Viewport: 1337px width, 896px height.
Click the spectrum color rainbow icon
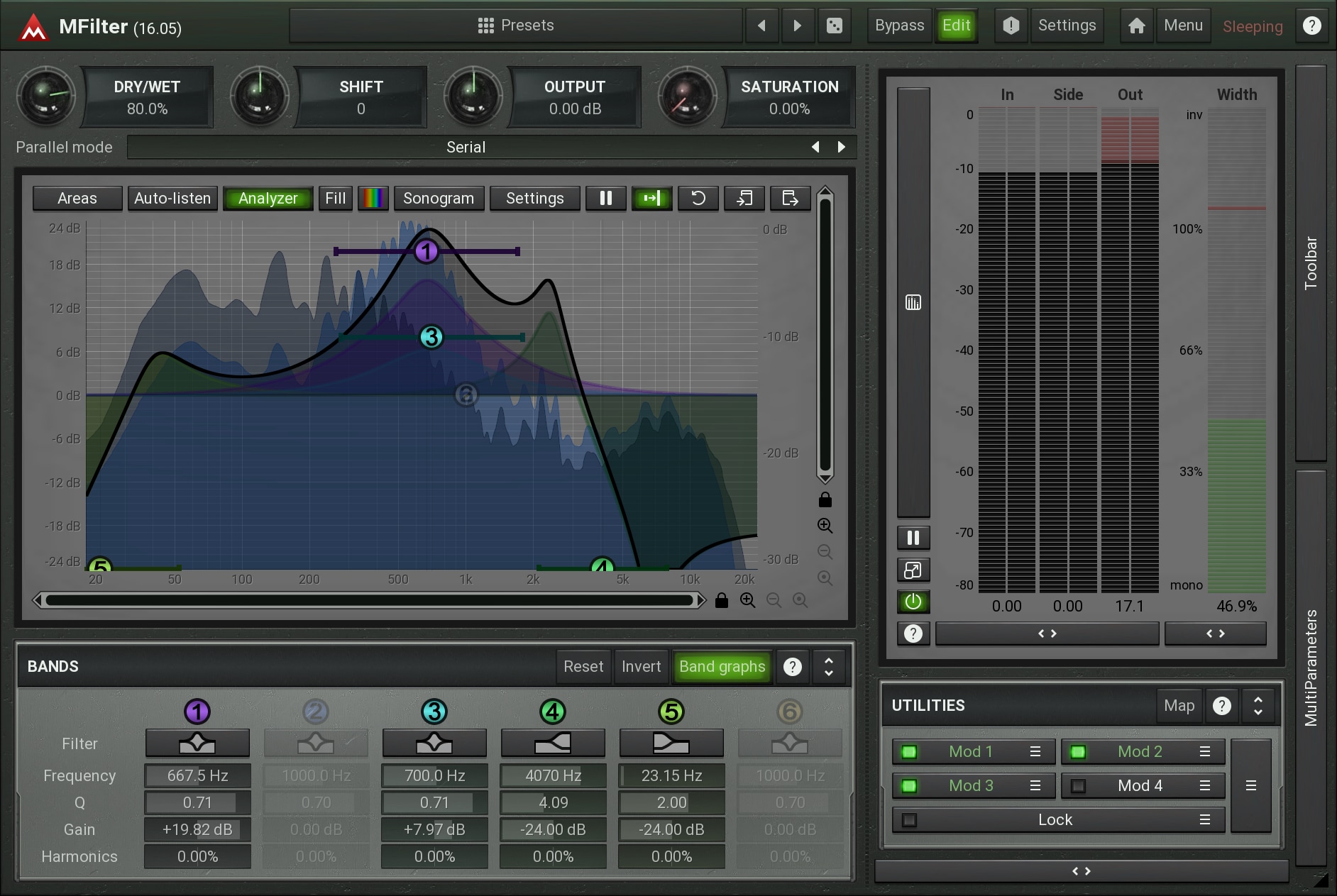[x=373, y=198]
